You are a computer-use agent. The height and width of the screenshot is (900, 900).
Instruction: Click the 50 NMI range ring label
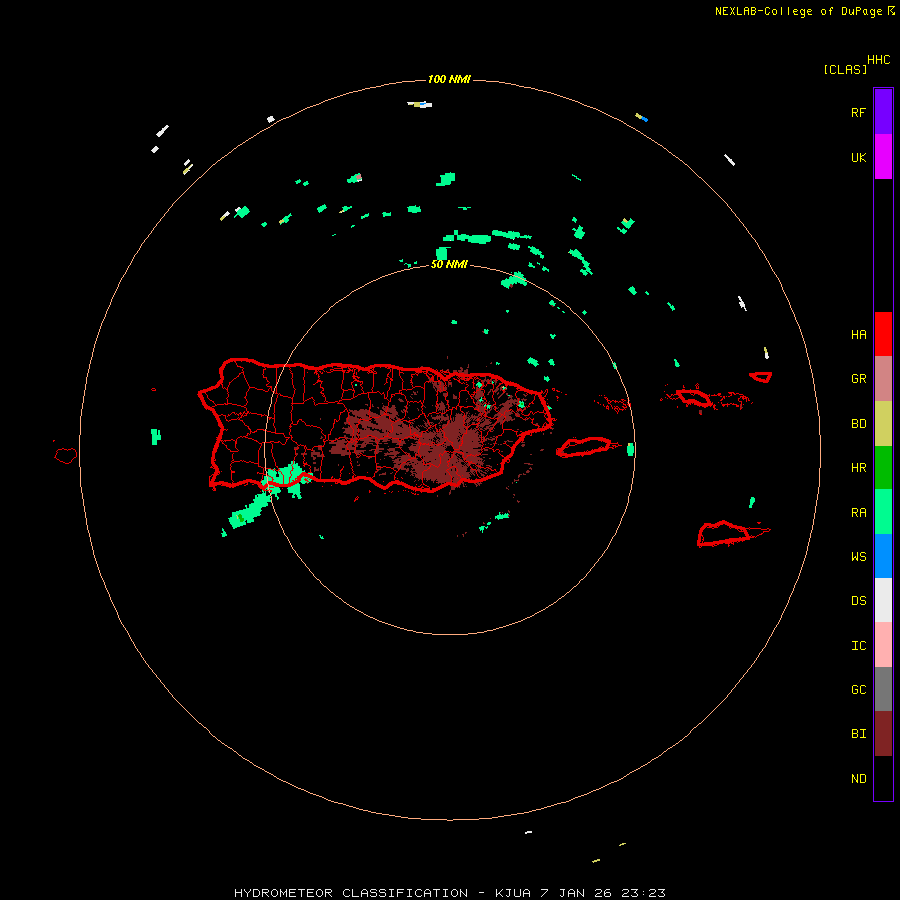449,264
